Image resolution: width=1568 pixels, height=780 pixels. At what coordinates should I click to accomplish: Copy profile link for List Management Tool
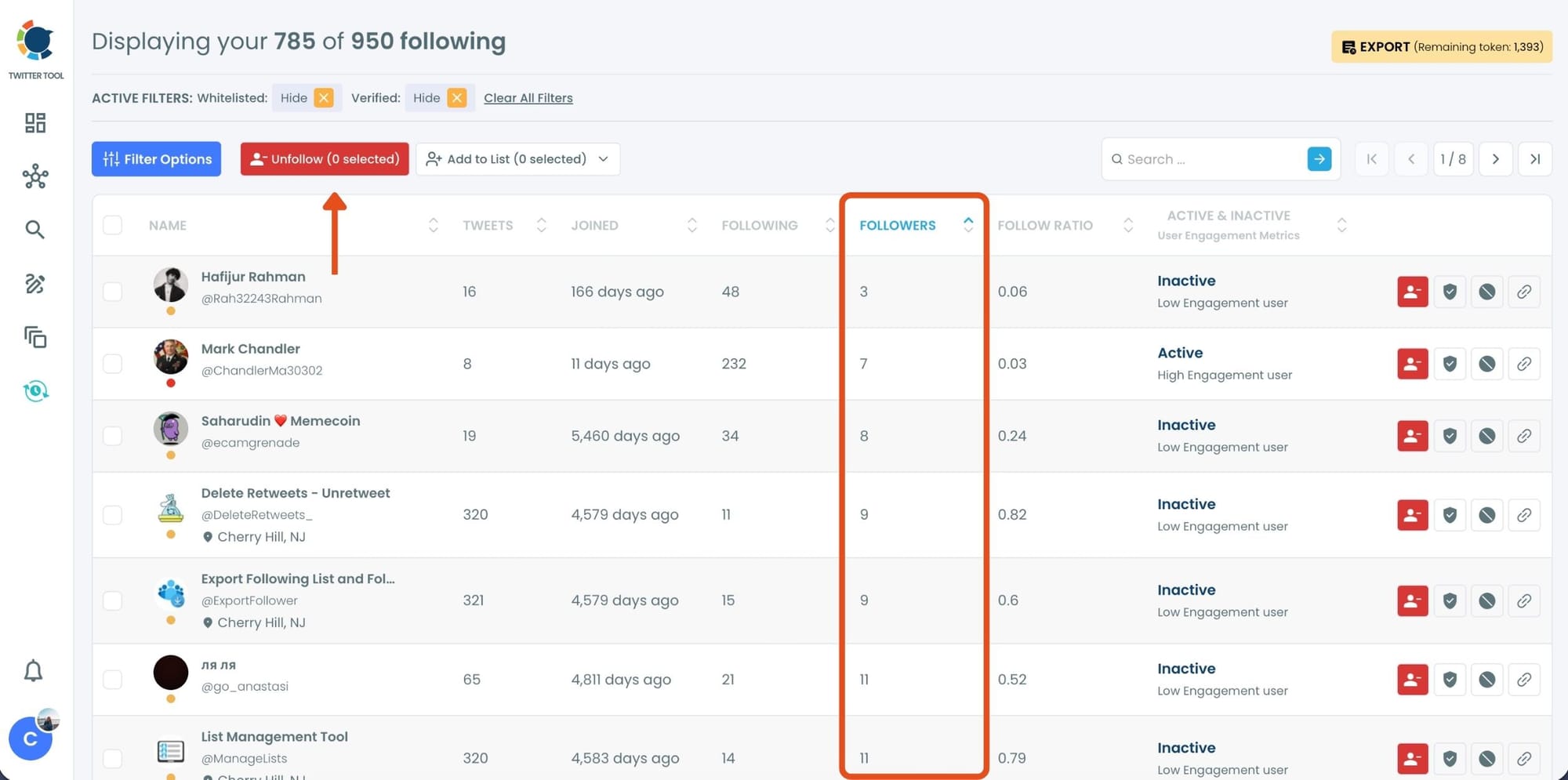[x=1525, y=758]
